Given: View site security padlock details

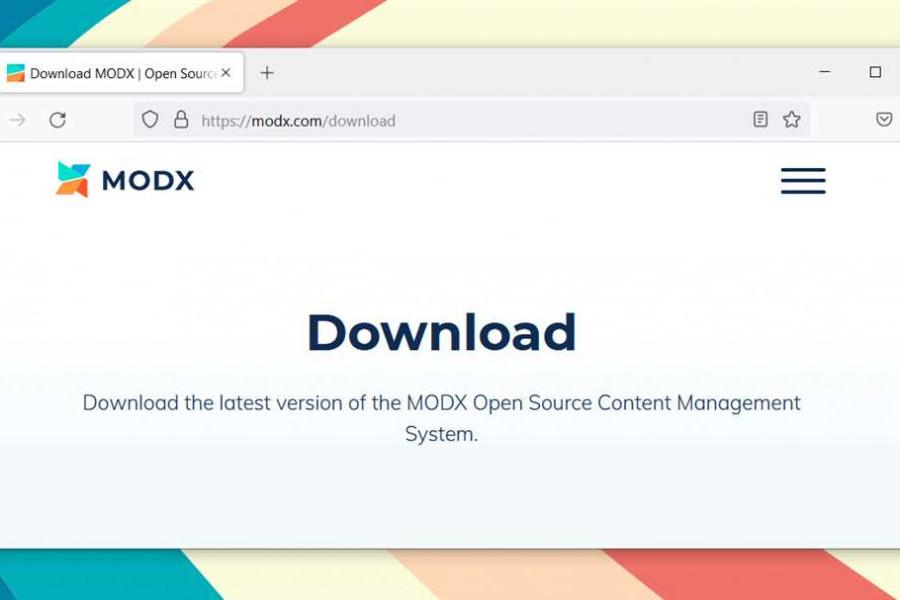Looking at the screenshot, I should pos(181,119).
